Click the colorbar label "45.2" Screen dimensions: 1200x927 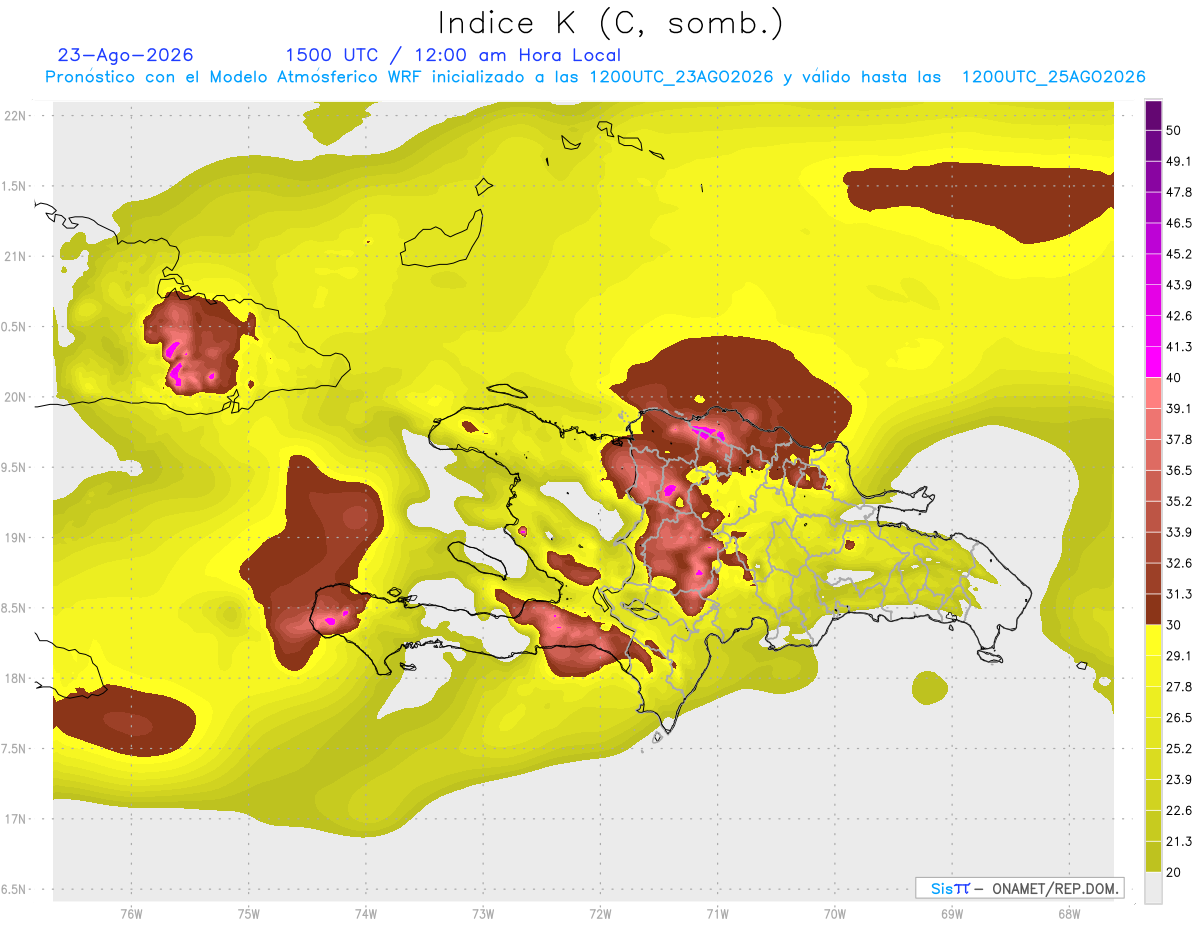tap(1180, 254)
